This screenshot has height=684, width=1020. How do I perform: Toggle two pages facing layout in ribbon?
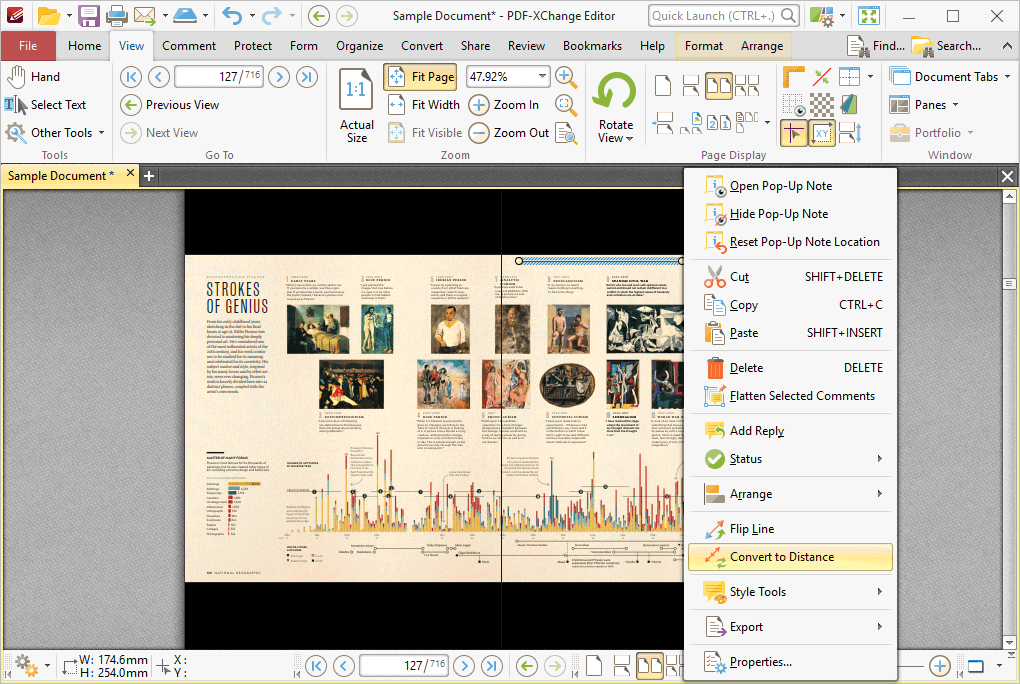point(719,85)
